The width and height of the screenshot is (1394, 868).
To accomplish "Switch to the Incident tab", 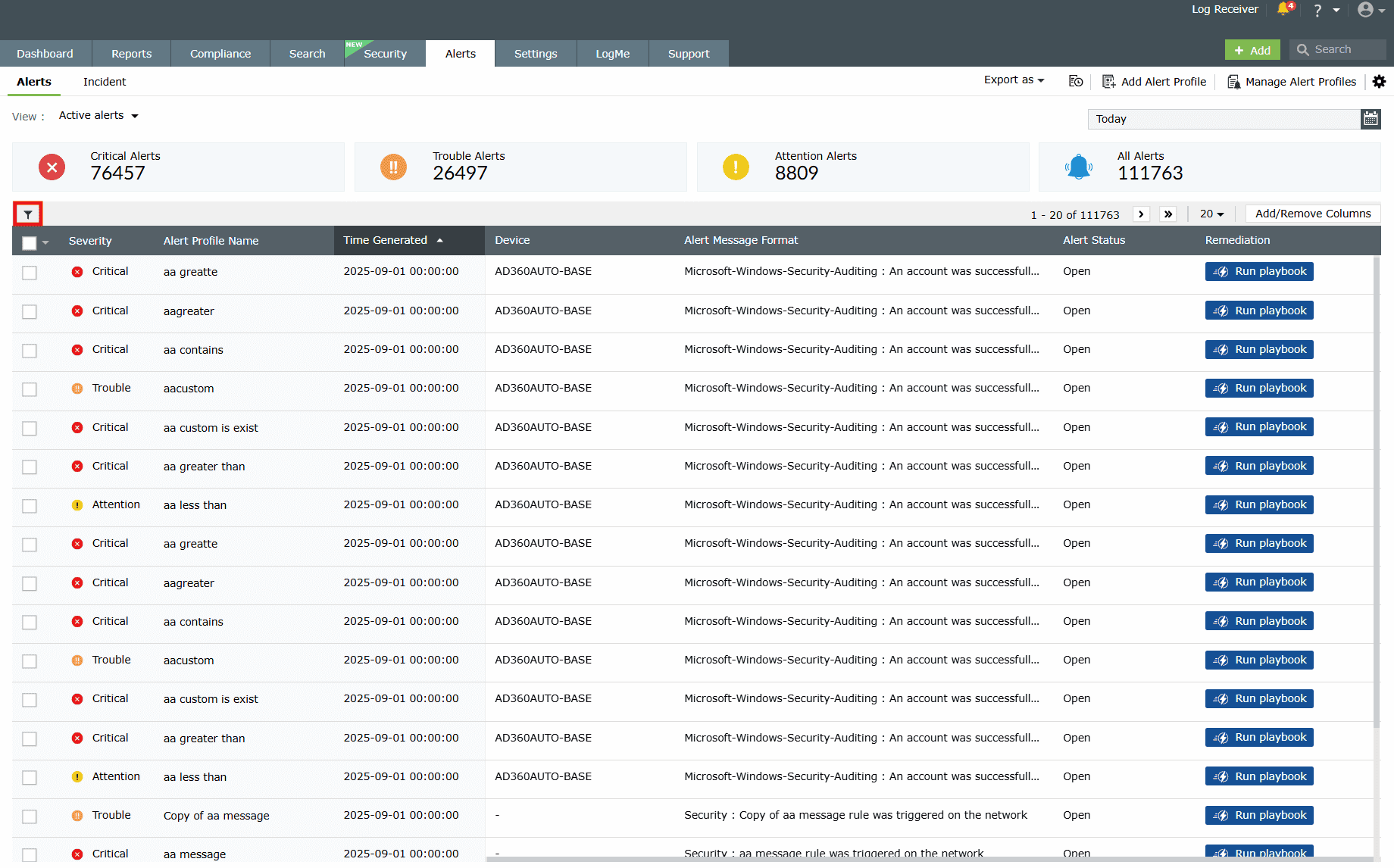I will 104,81.
